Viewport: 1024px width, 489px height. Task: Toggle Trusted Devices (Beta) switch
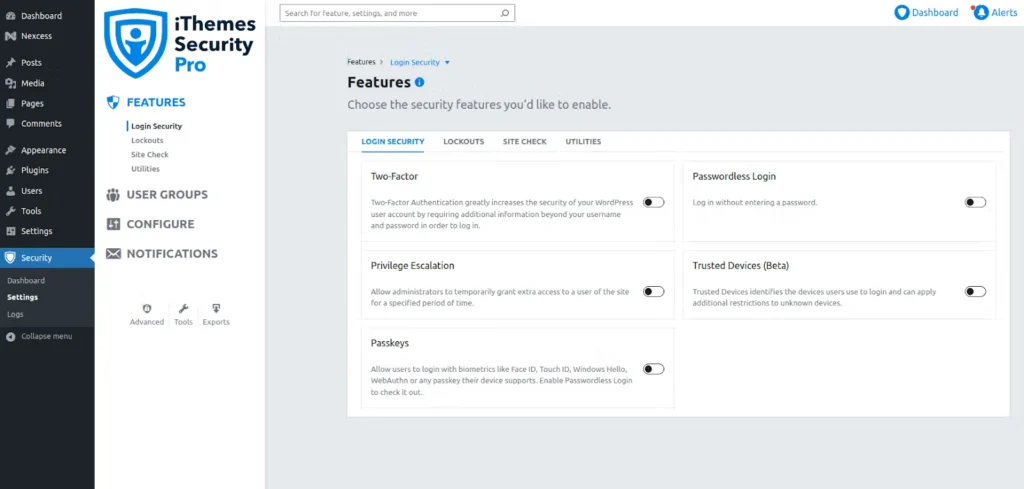975,291
